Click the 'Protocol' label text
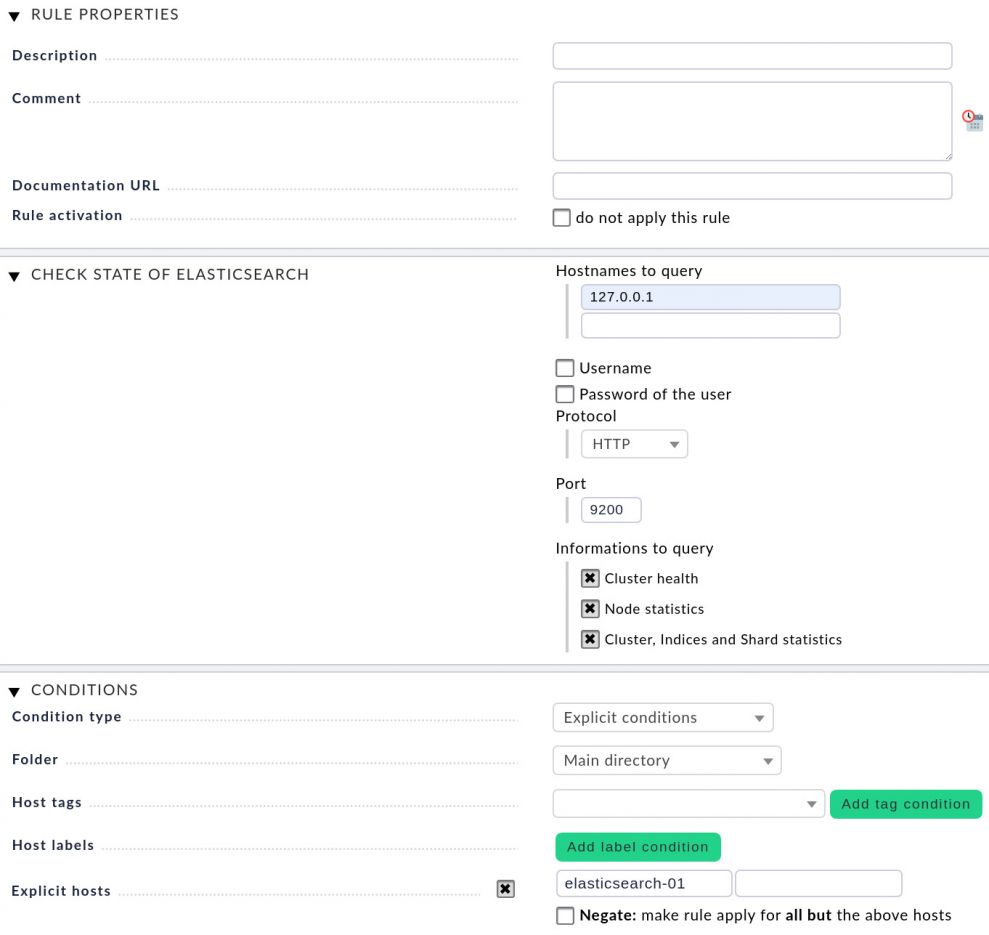 click(x=586, y=416)
